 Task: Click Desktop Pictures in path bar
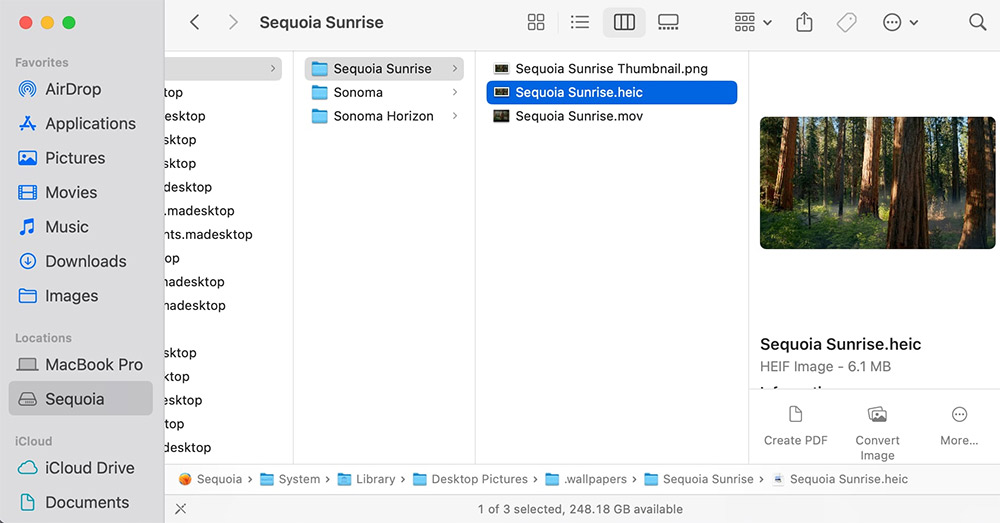pyautogui.click(x=471, y=479)
